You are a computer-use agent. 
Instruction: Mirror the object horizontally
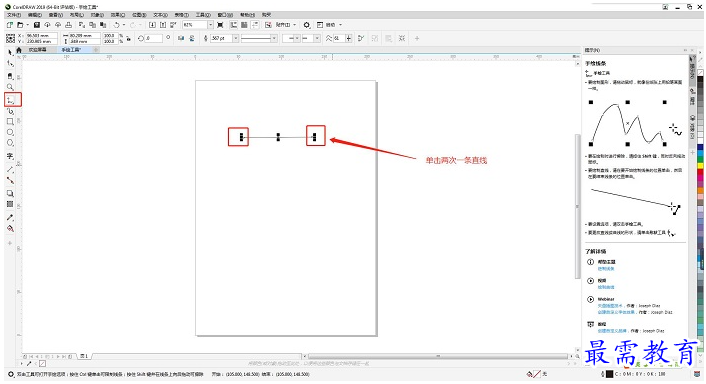pyautogui.click(x=181, y=38)
